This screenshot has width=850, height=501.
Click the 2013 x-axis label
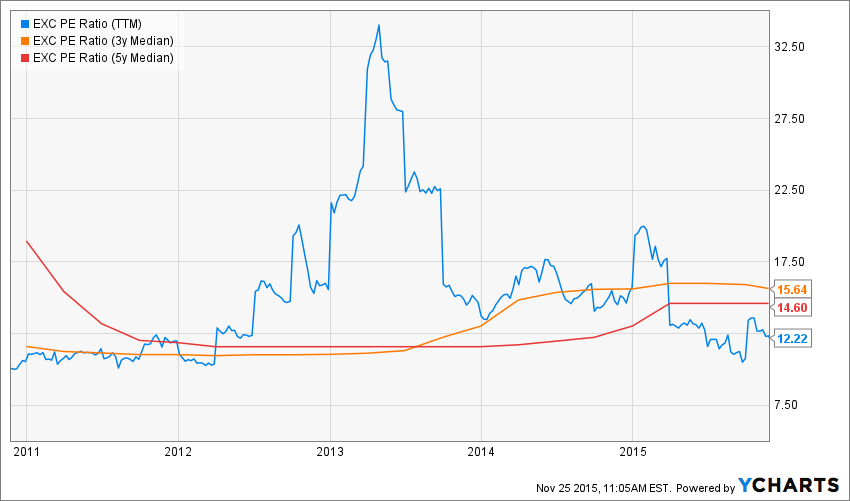(330, 451)
